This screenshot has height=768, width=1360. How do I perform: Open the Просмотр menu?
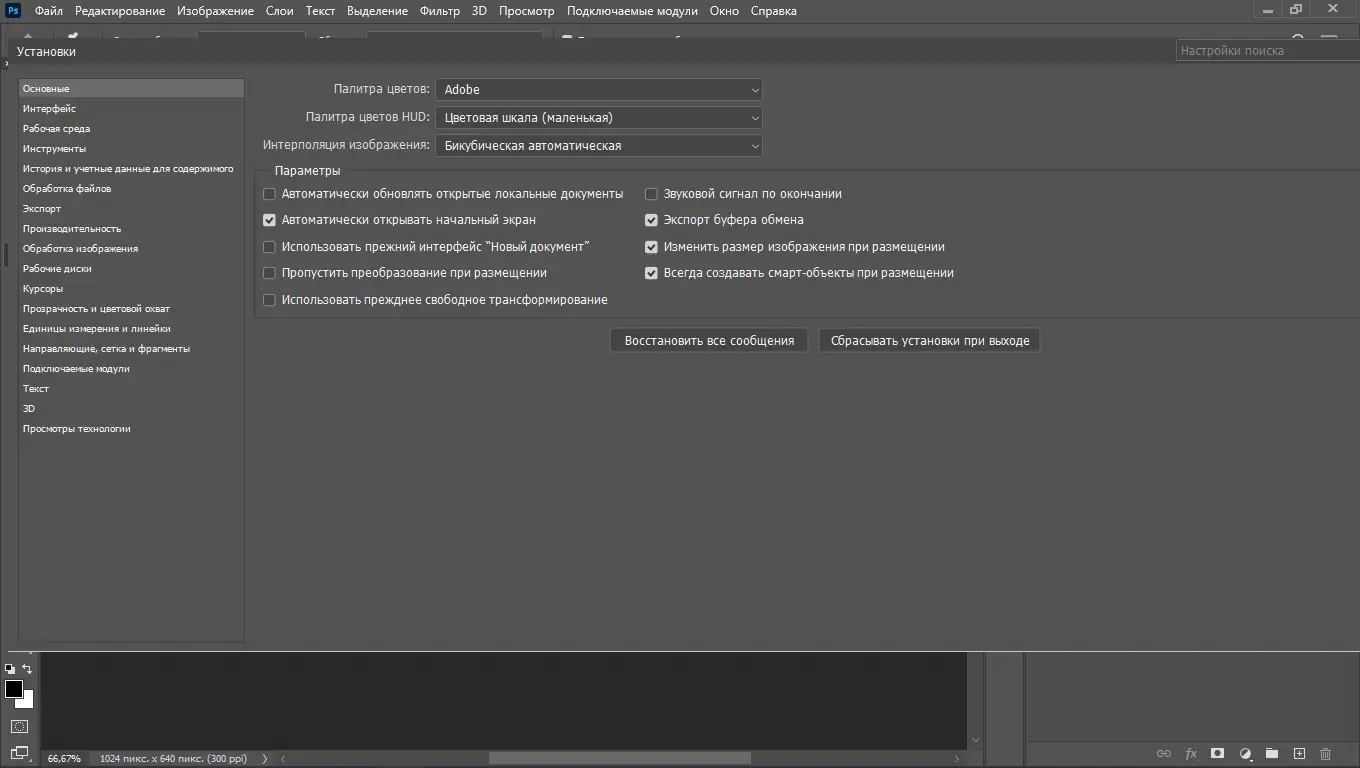527,11
